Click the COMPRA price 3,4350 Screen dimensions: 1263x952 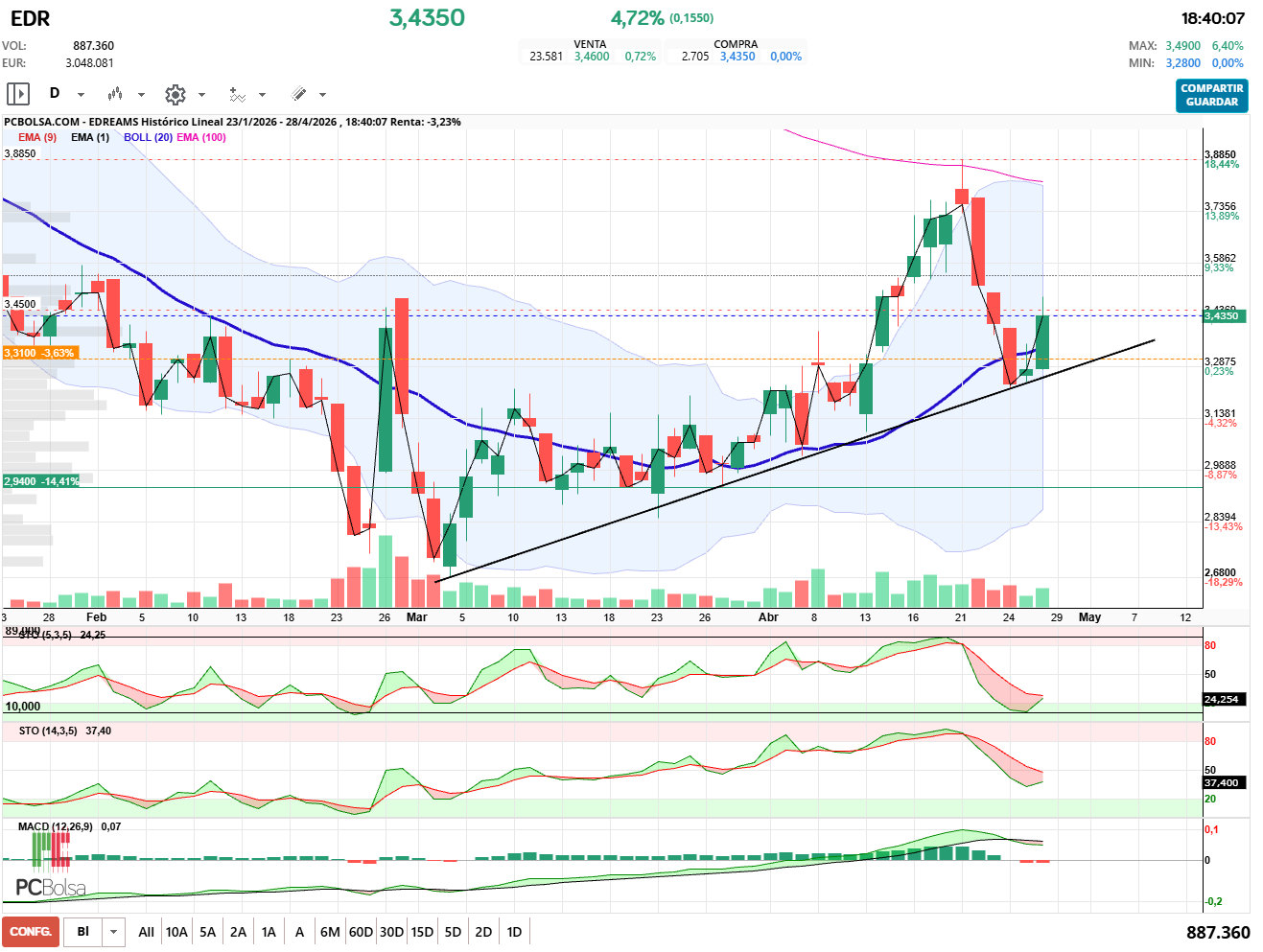click(737, 57)
